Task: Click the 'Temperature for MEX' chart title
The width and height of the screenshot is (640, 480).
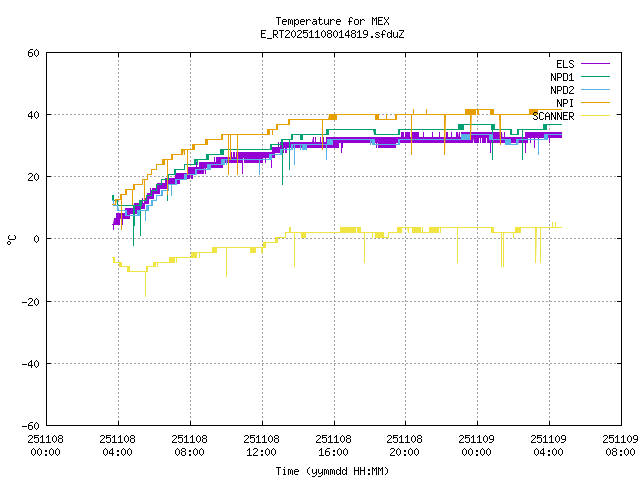Action: pyautogui.click(x=331, y=21)
